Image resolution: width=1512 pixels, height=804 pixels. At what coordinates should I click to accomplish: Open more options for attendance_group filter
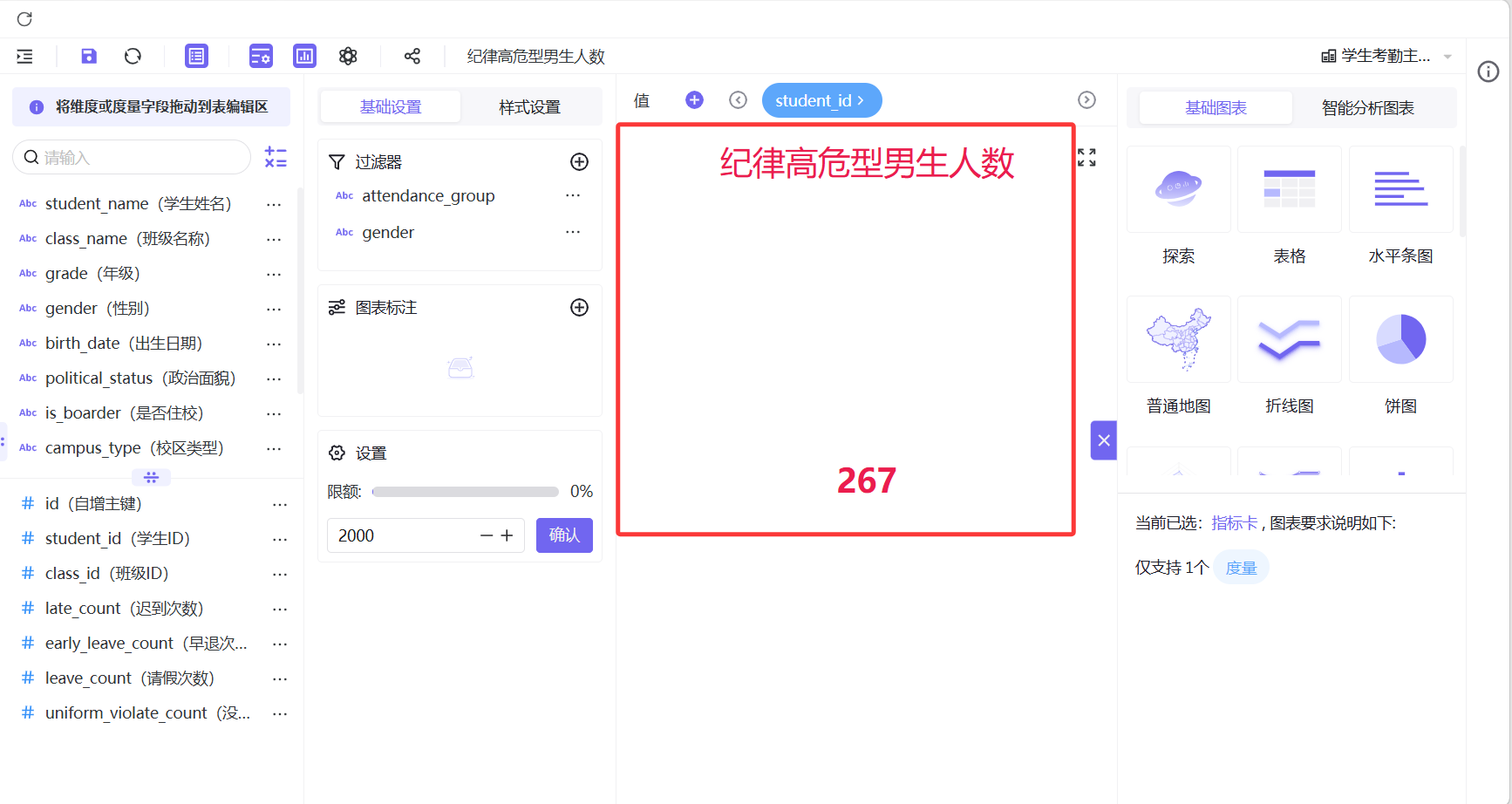pos(573,195)
